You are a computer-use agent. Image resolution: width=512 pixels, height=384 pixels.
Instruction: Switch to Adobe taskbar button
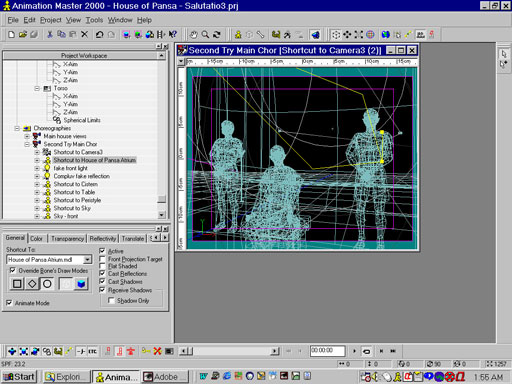coord(164,377)
